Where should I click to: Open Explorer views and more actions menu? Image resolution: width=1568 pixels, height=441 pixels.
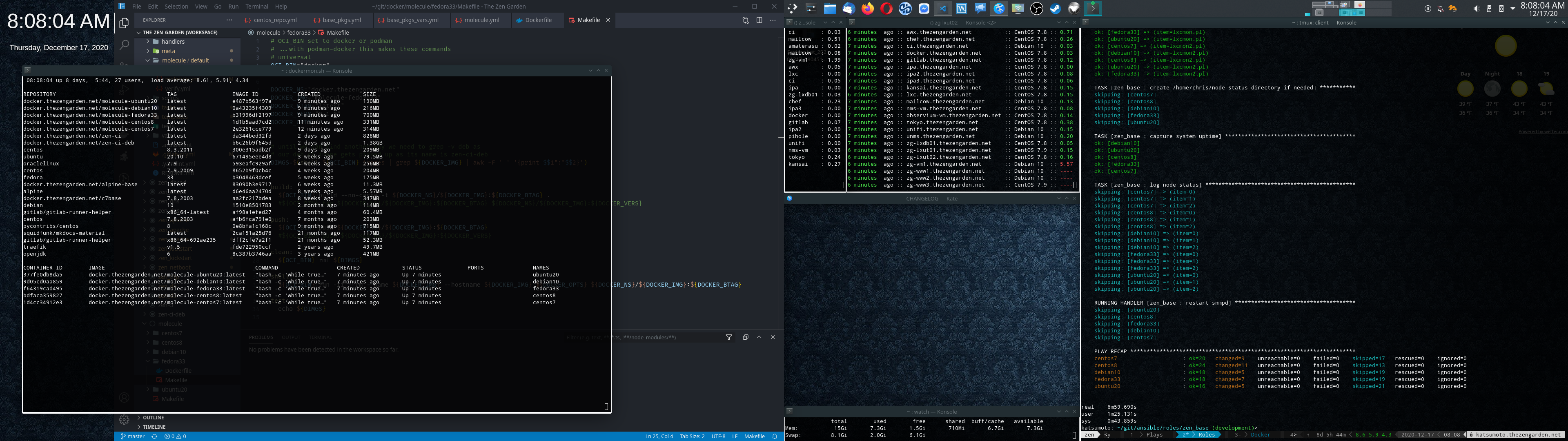[x=229, y=20]
